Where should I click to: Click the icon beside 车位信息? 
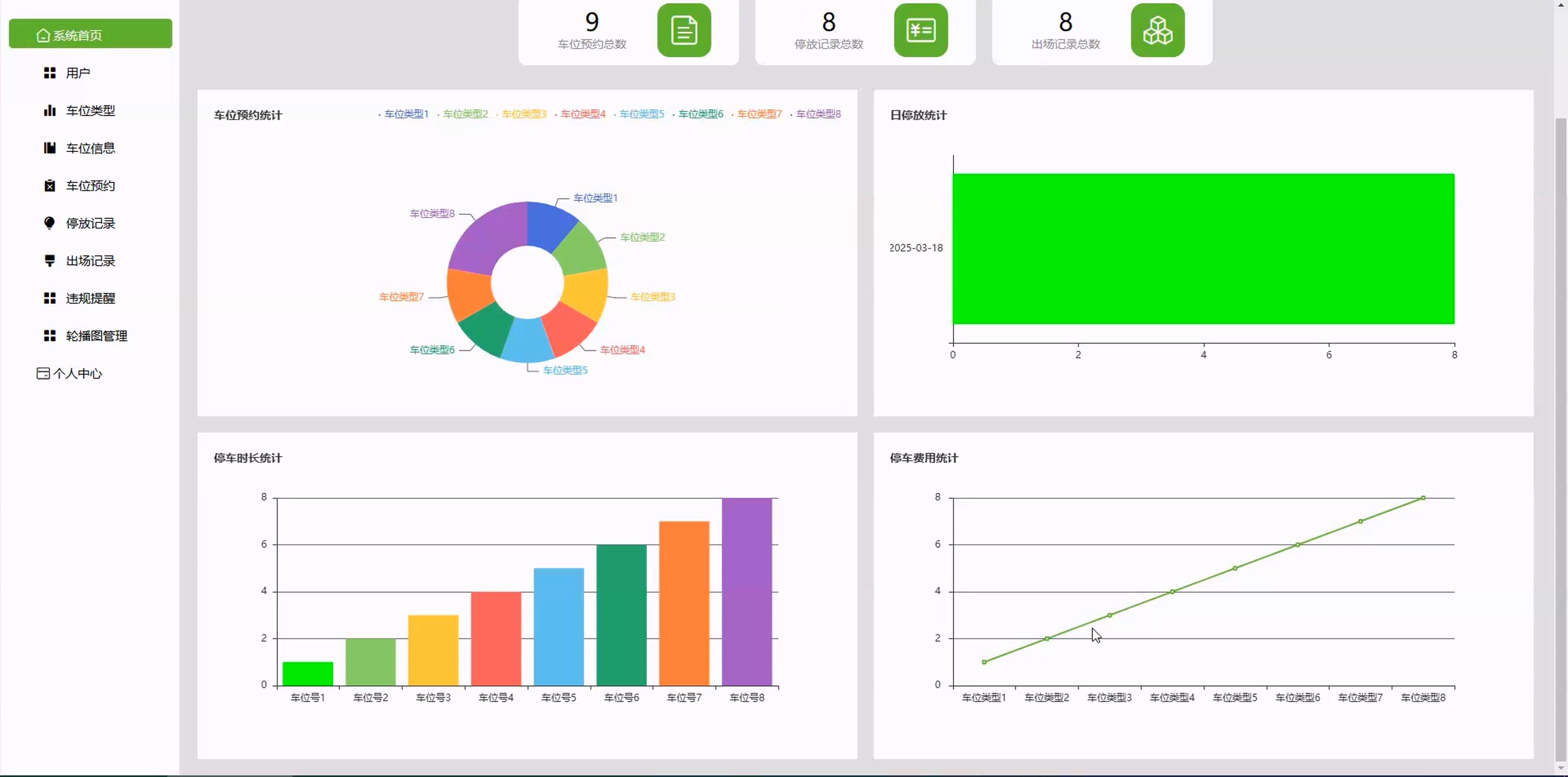[50, 148]
